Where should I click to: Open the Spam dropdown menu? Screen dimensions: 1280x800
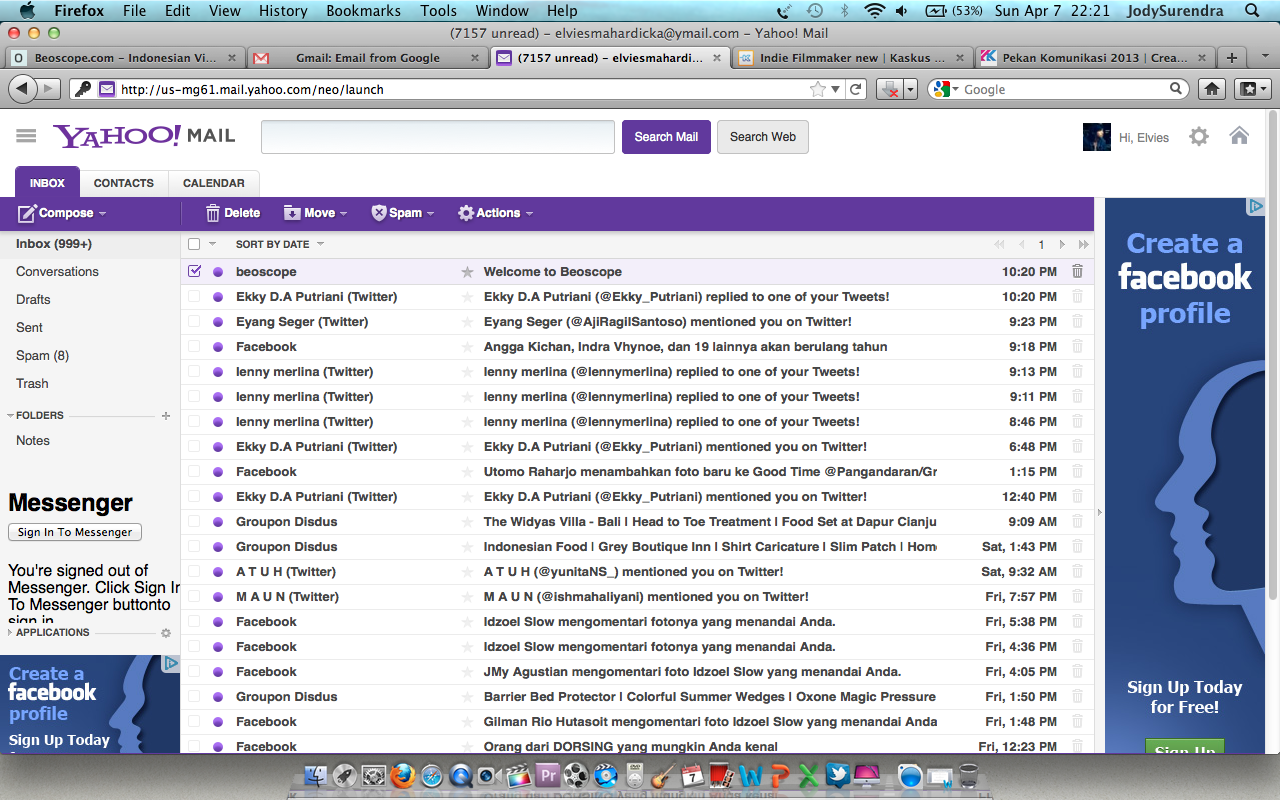pos(402,213)
